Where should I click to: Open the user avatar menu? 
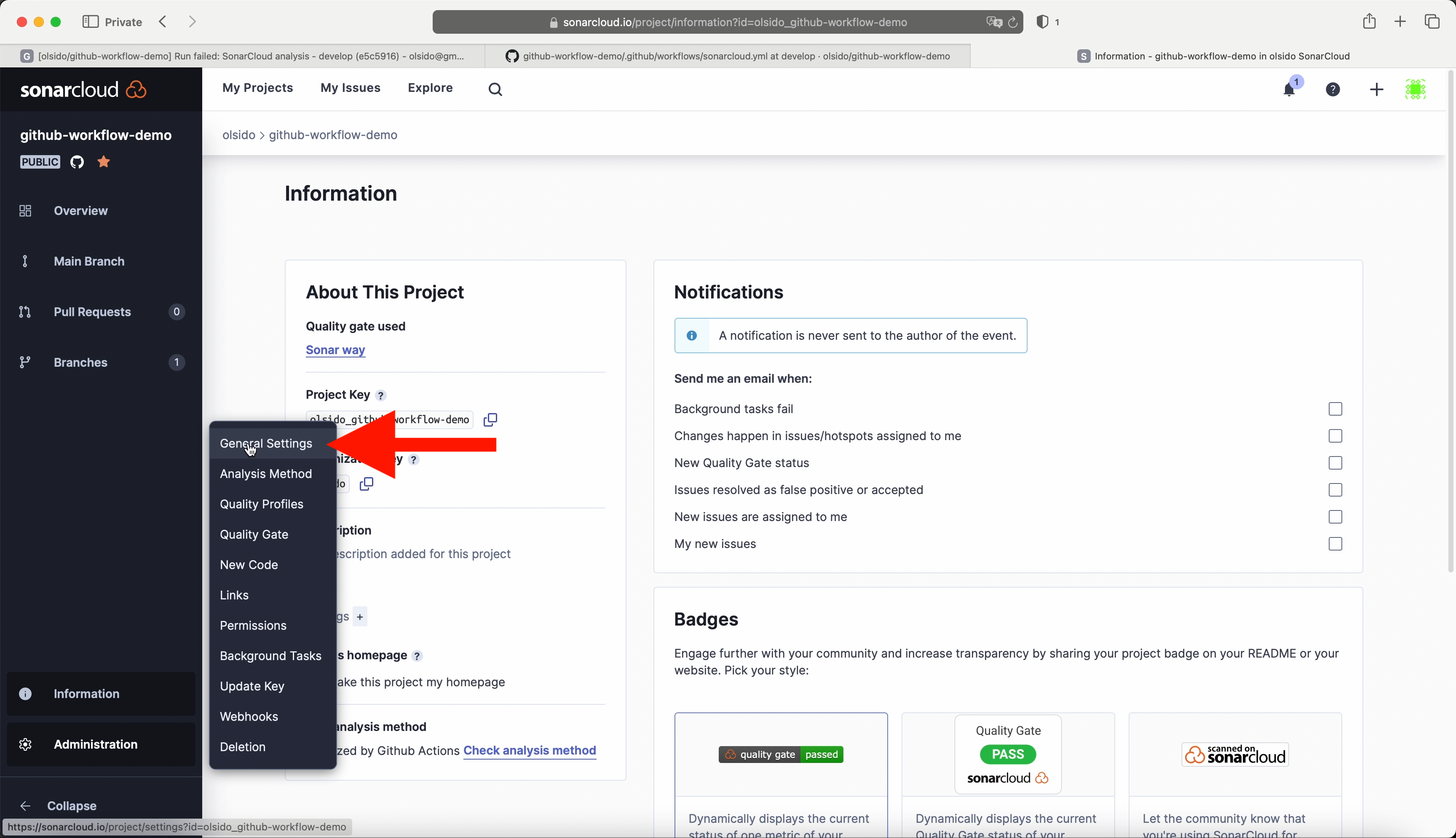(x=1415, y=89)
